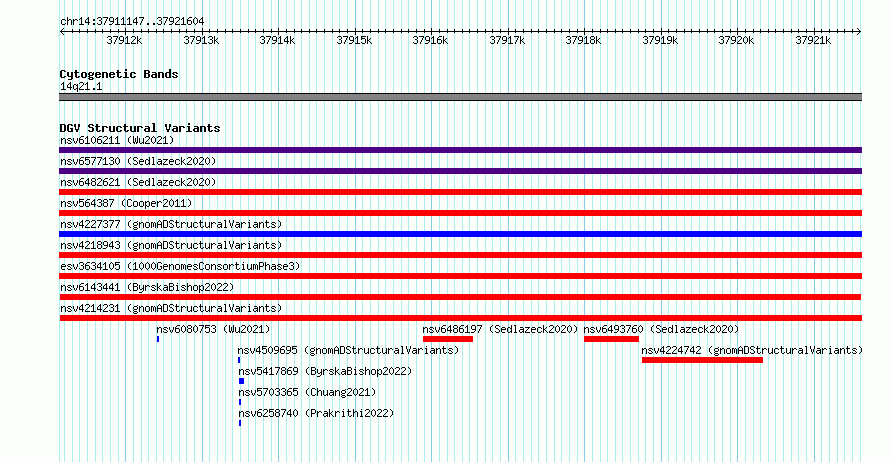890x462 pixels.
Task: Open nsv4227377 gnomAD variant label
Action: point(171,224)
